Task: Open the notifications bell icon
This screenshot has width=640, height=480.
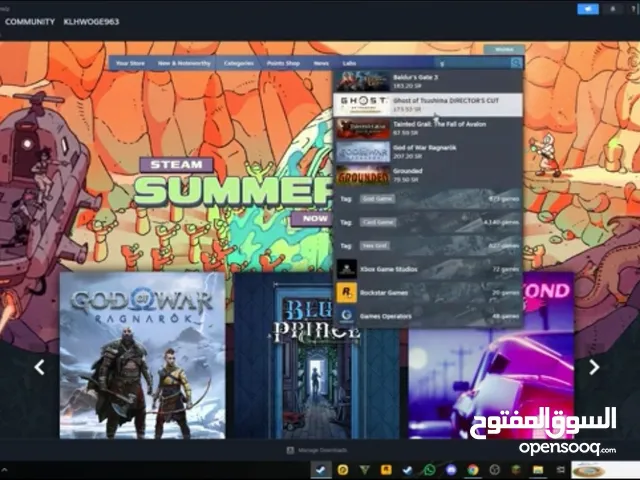Action: click(612, 9)
